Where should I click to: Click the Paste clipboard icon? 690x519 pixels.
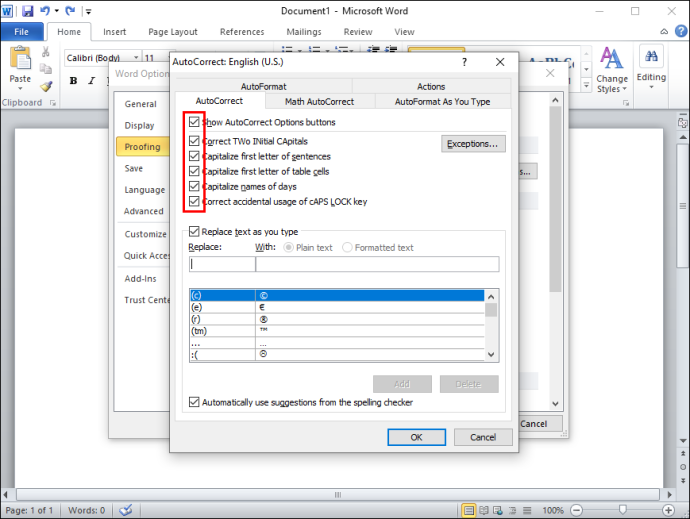coord(20,58)
